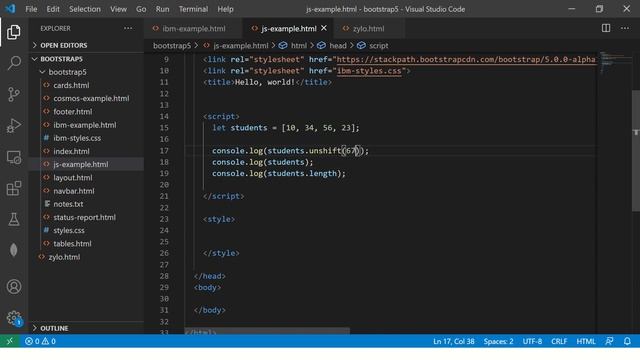Expand the OPEN EDITORS section
The image size is (640, 360).
click(64, 45)
